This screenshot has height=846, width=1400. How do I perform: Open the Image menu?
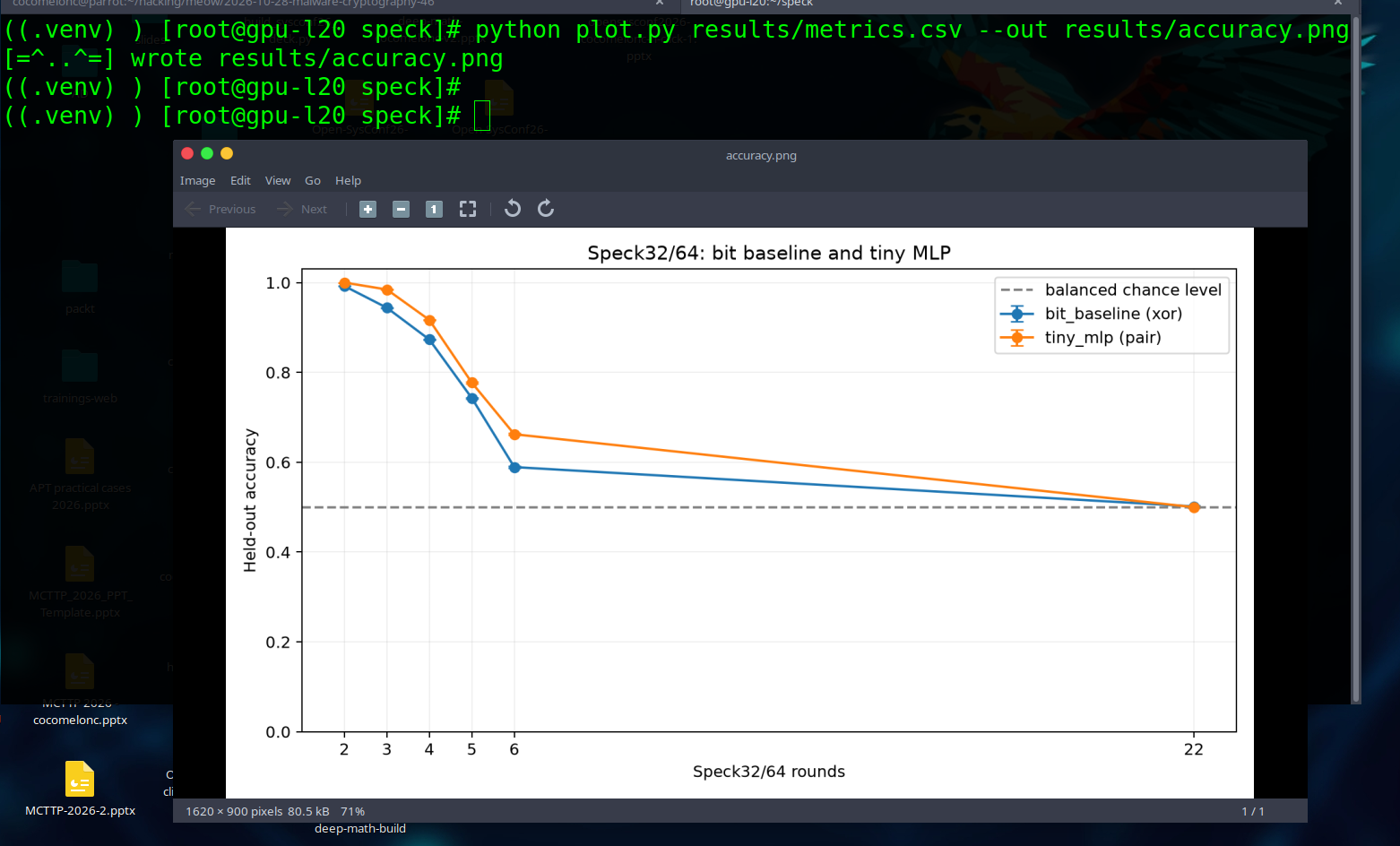(x=197, y=180)
